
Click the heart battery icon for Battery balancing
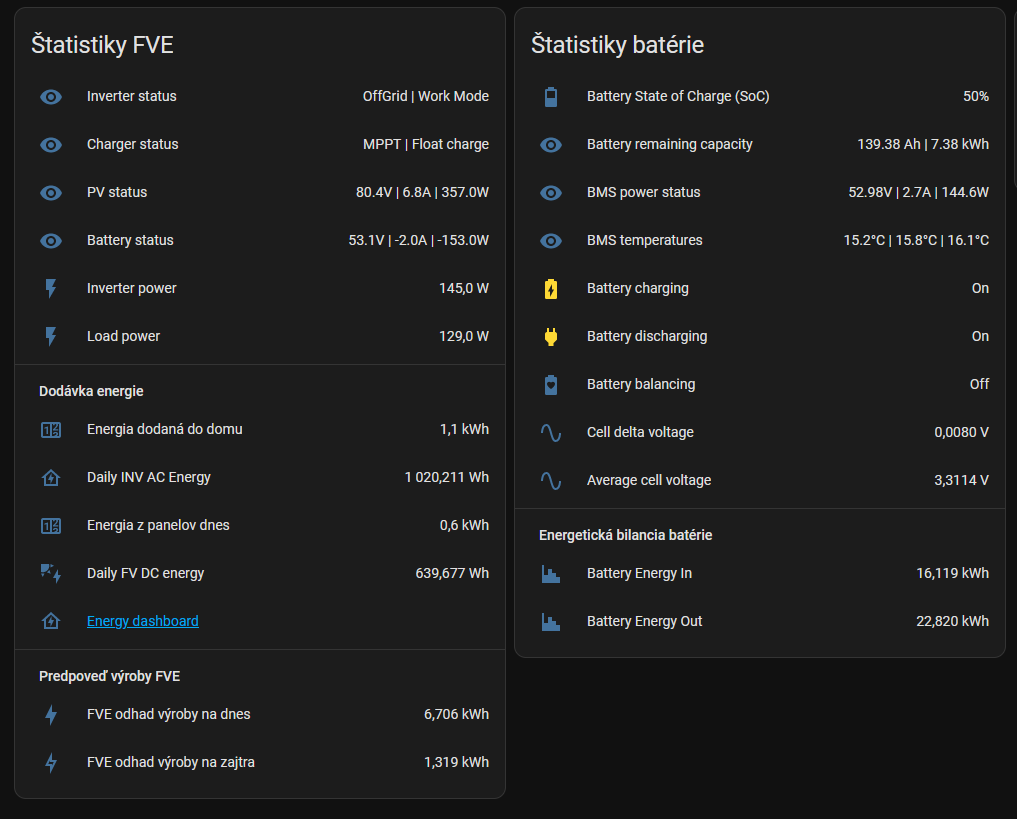(551, 385)
